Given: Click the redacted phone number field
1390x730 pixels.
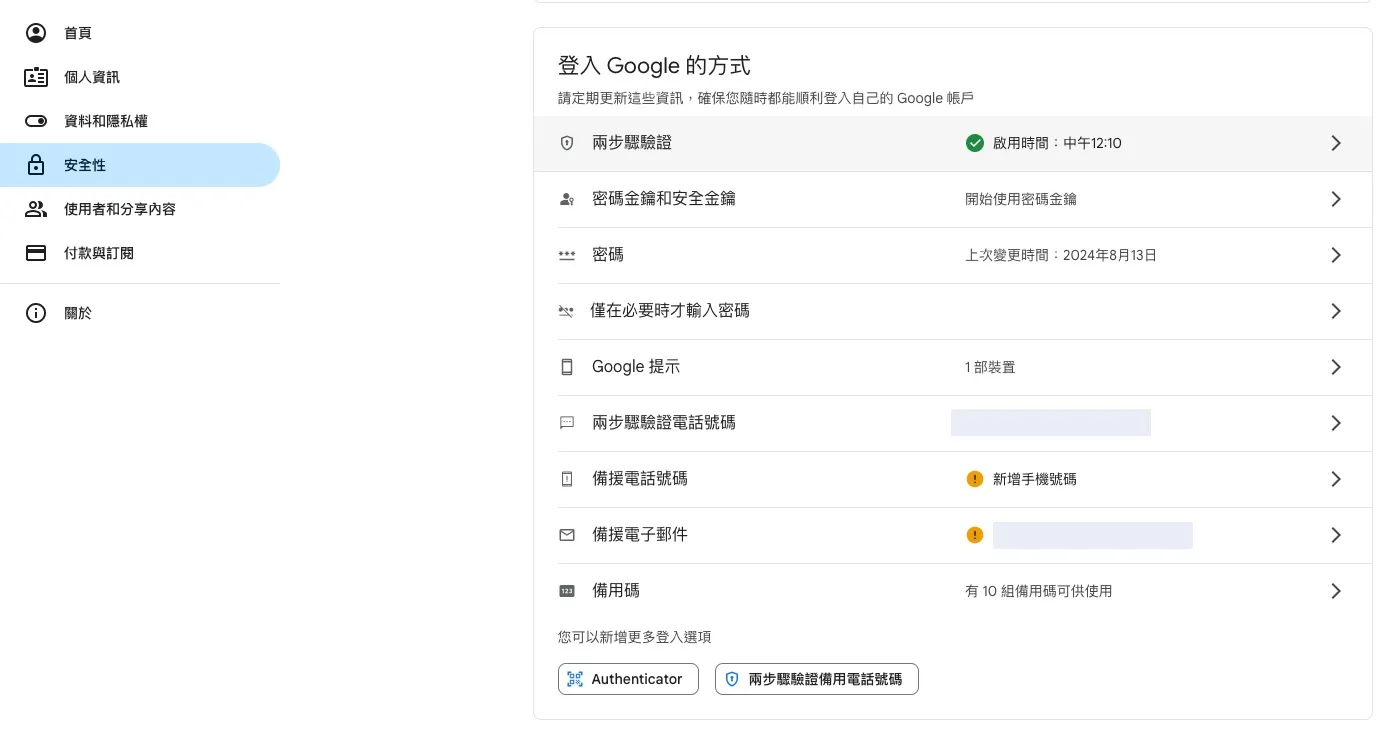Looking at the screenshot, I should (x=1051, y=422).
